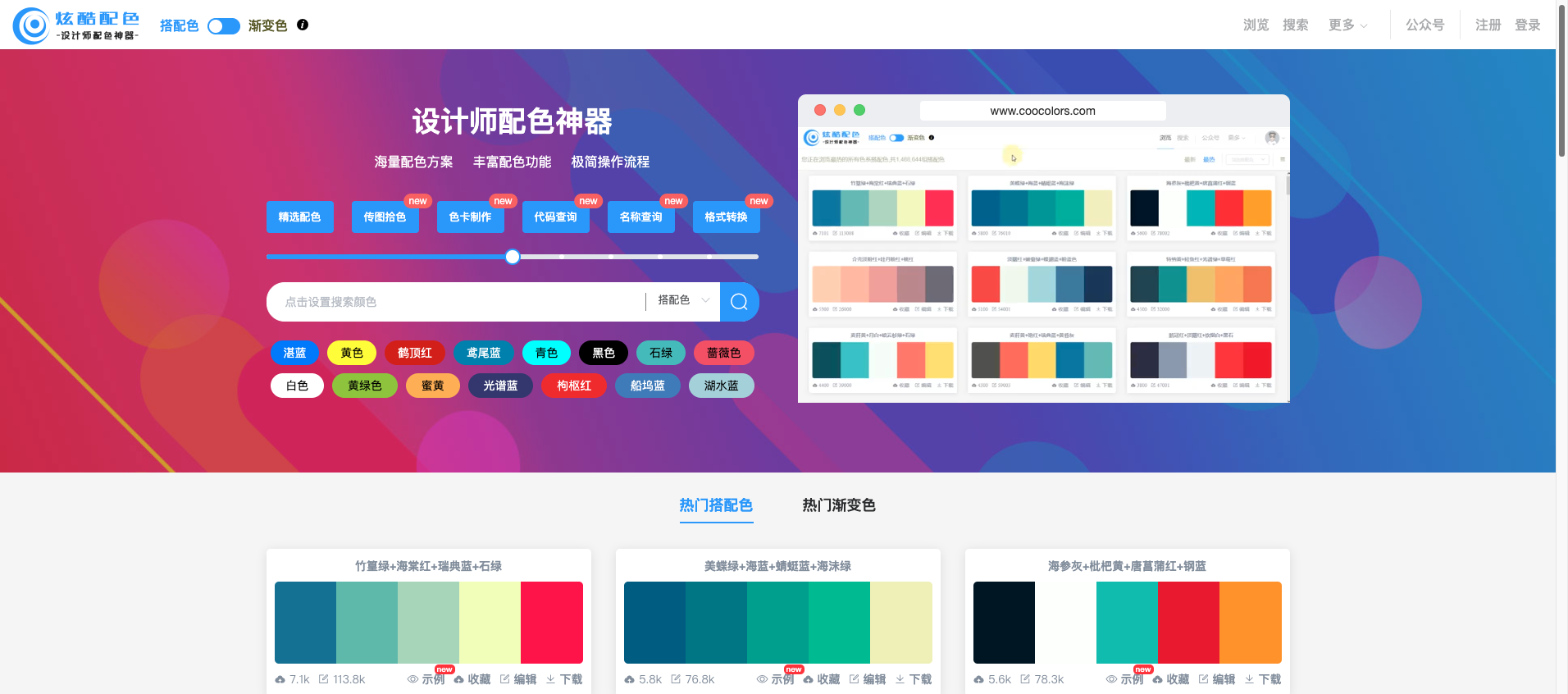This screenshot has width=1568, height=694.
Task: Click the 76.8k edit count icon
Action: pos(677,679)
